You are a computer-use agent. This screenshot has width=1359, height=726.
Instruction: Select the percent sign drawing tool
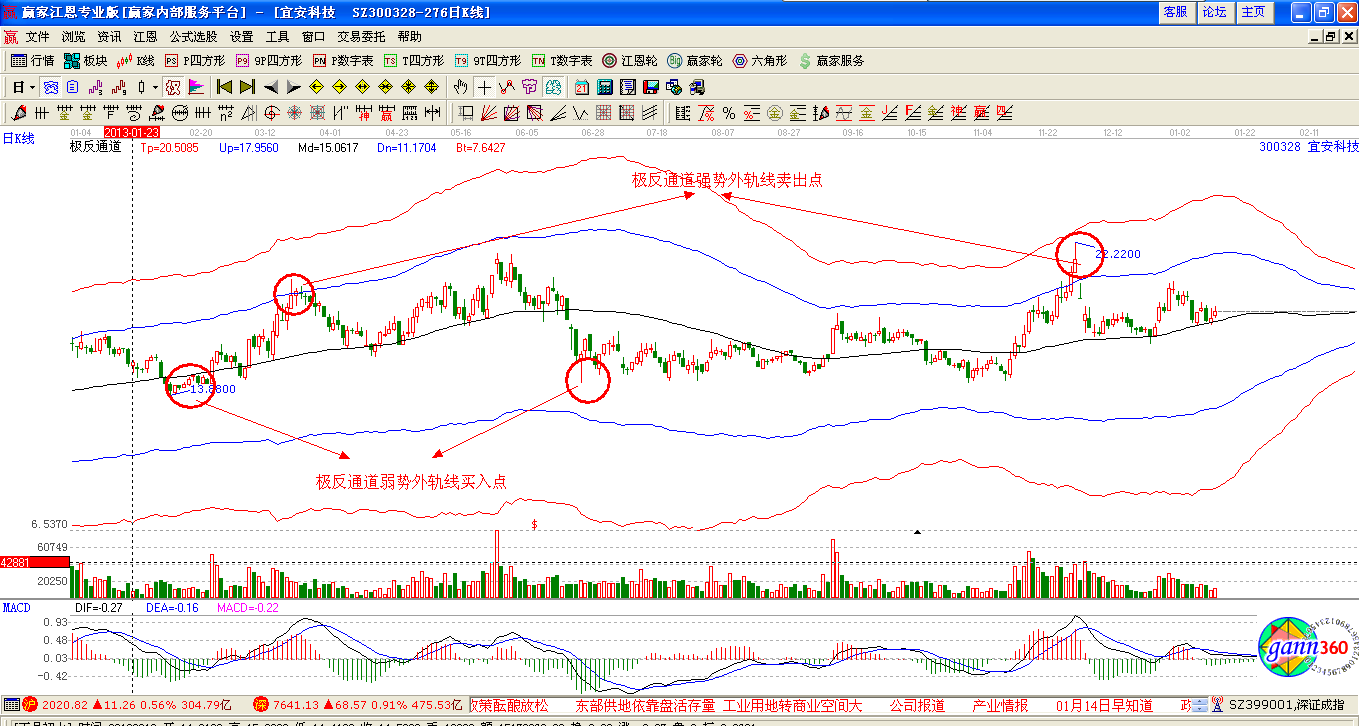(728, 112)
